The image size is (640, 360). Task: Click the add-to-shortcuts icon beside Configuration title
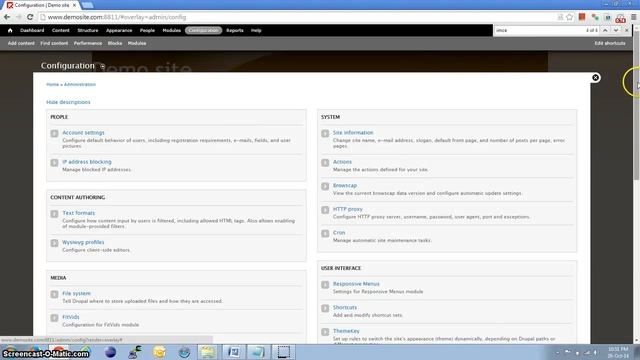(x=102, y=66)
